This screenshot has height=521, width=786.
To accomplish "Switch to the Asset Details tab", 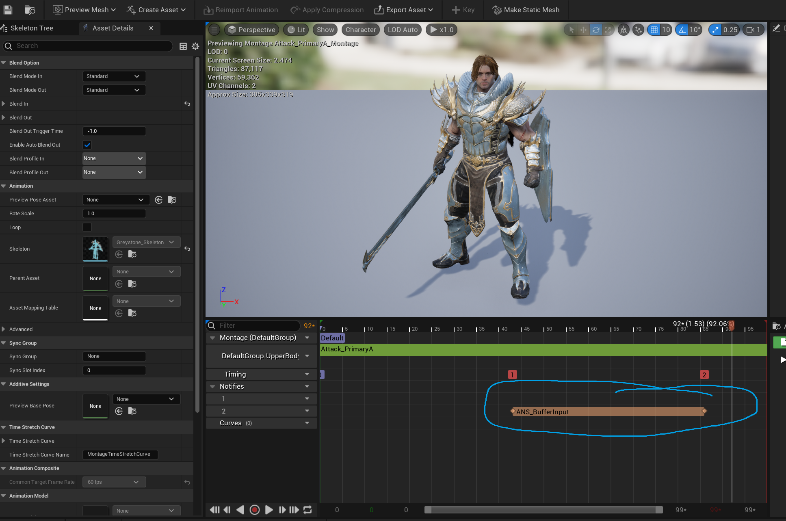I will [112, 28].
